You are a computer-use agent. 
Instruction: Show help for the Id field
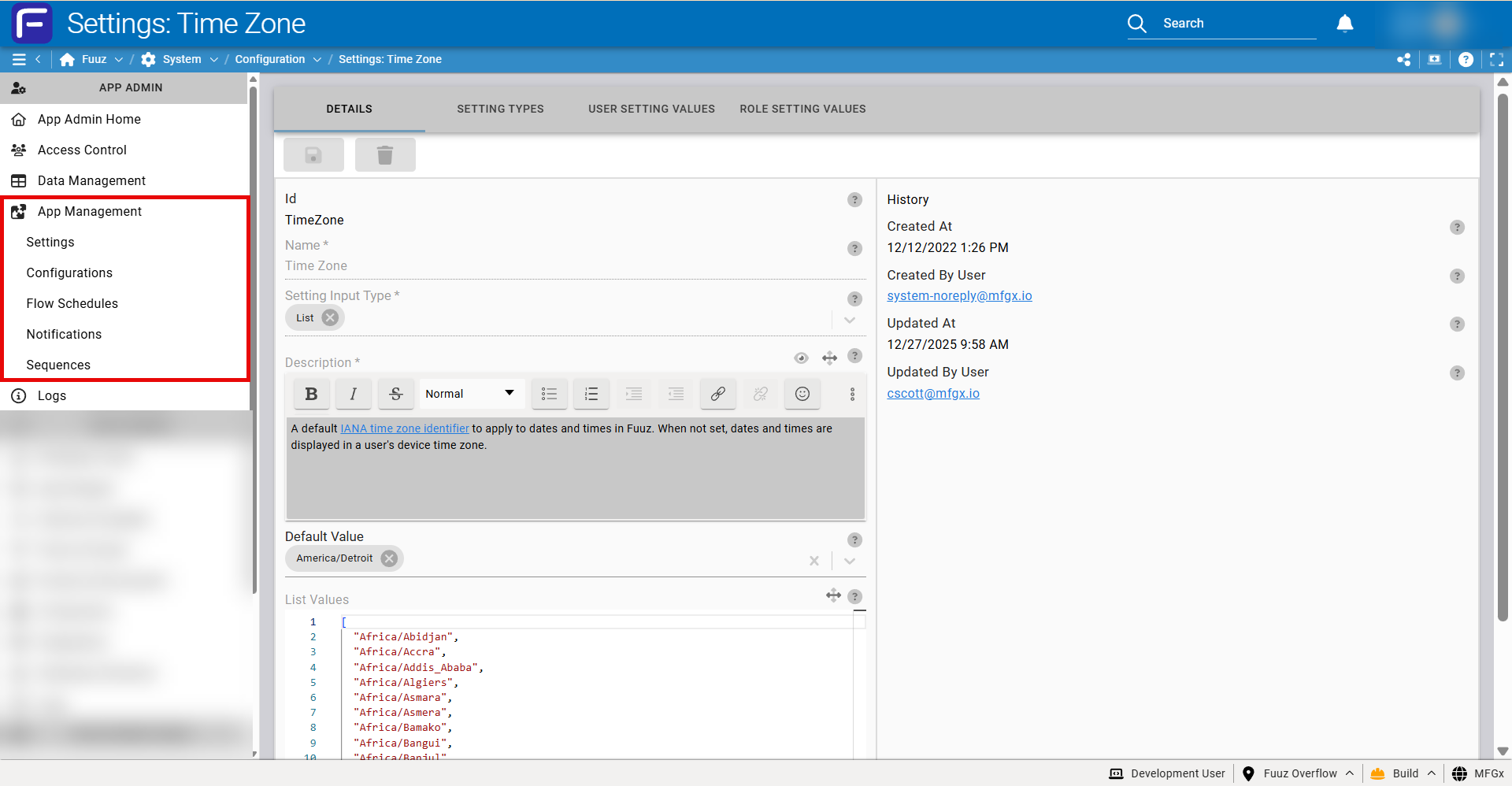[x=854, y=199]
